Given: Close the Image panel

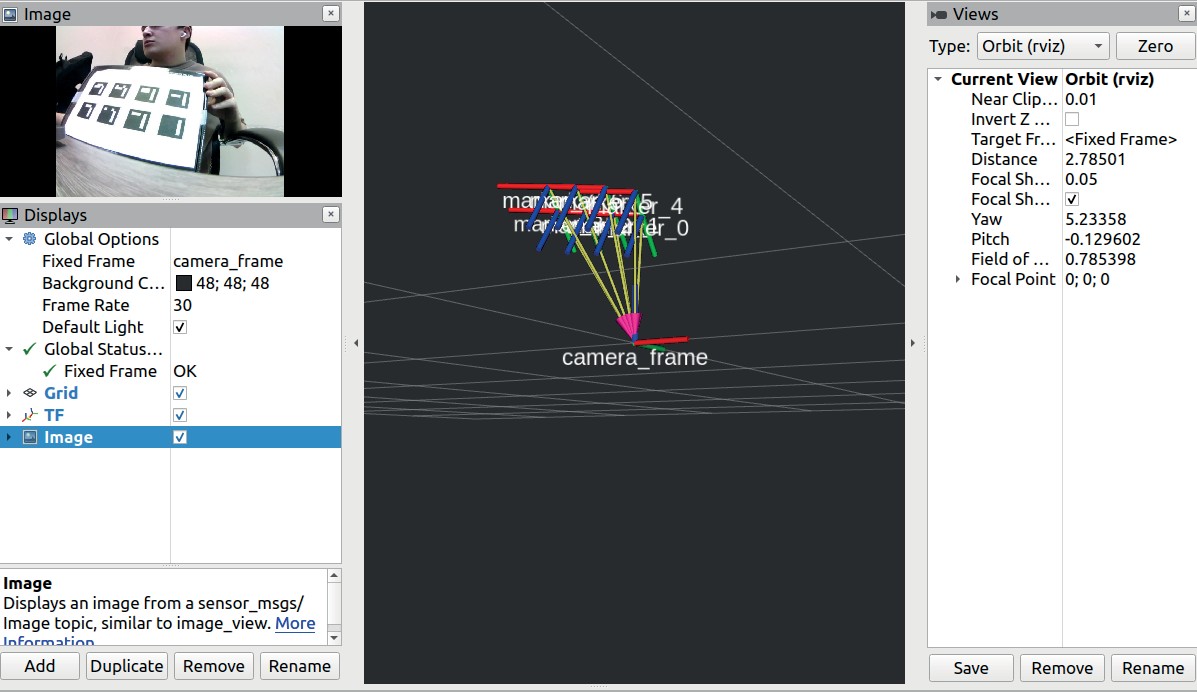Looking at the screenshot, I should coord(331,14).
